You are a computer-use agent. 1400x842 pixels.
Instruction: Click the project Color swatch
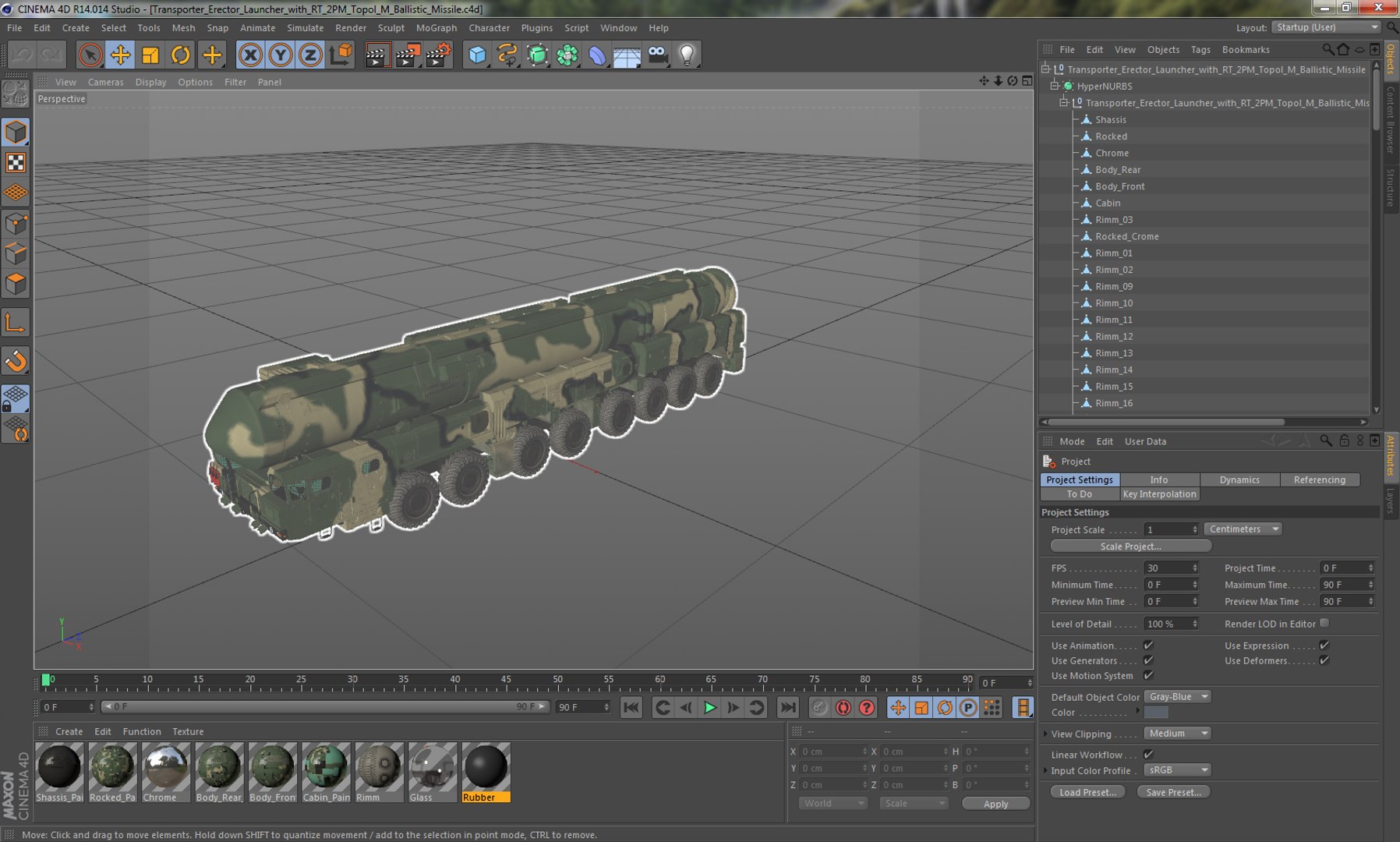pyautogui.click(x=1156, y=712)
